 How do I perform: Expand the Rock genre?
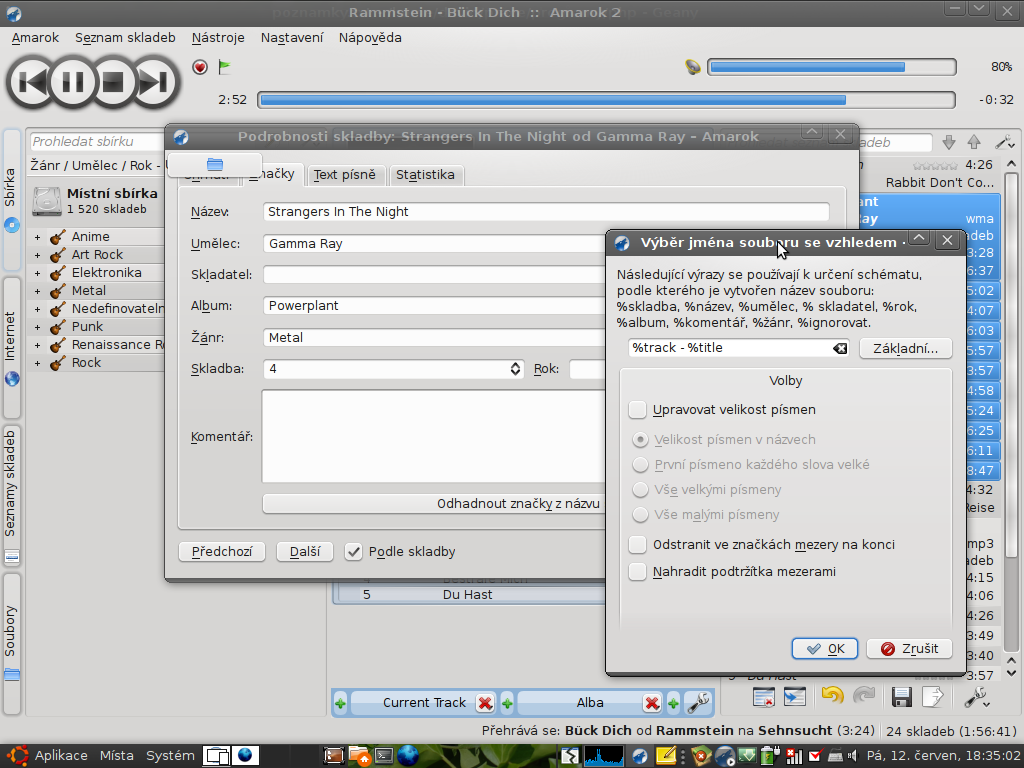[37, 363]
